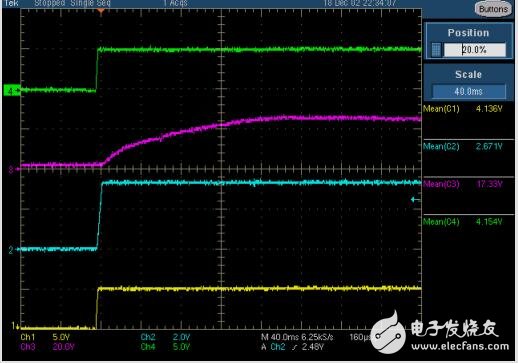The width and height of the screenshot is (518, 363).
Task: Click the A Ch2 2.48V trigger readout
Action: click(292, 347)
